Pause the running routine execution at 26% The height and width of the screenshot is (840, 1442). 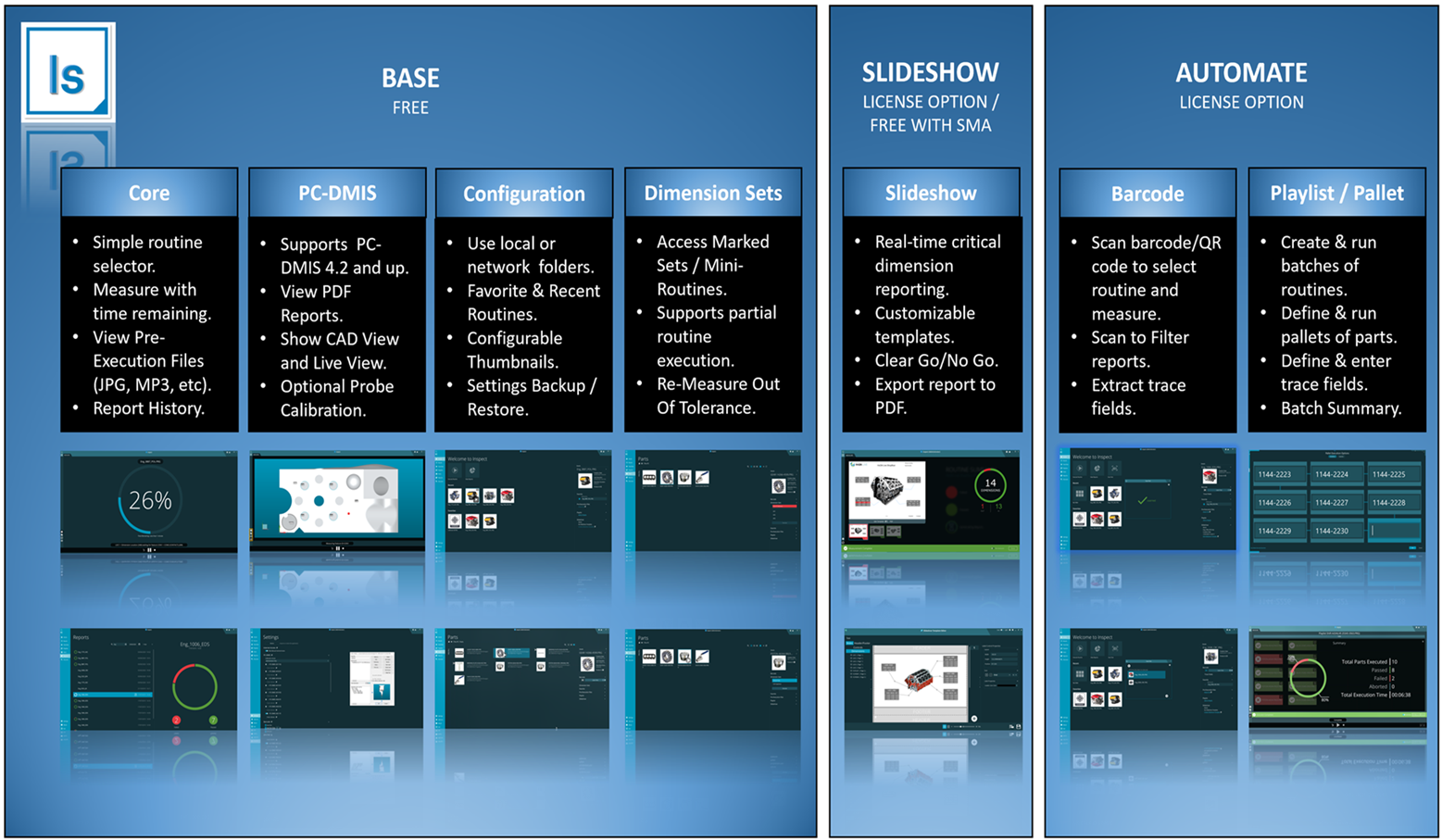click(149, 551)
